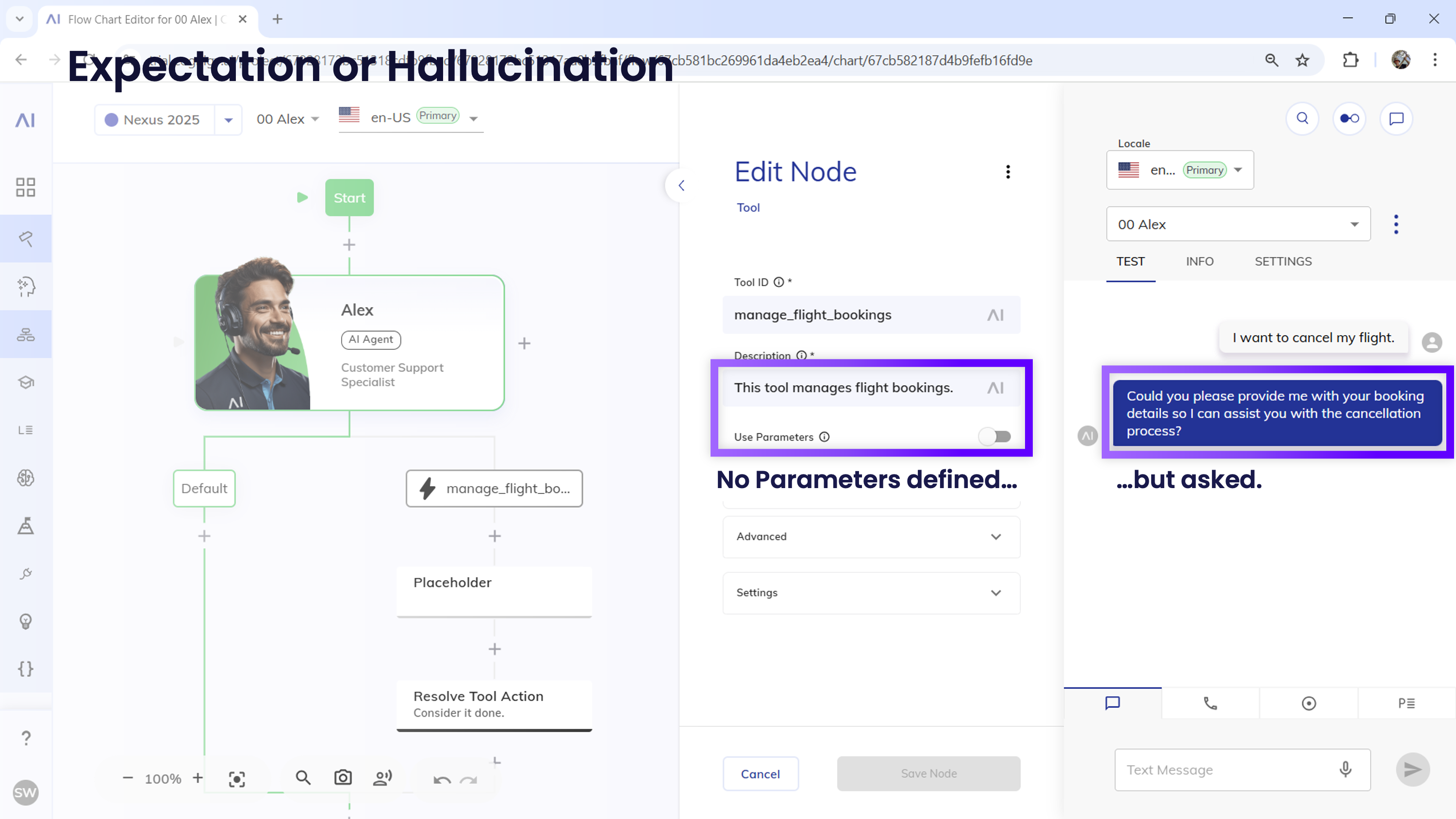
Task: Enable the Use Parameters toggle
Action: point(995,436)
